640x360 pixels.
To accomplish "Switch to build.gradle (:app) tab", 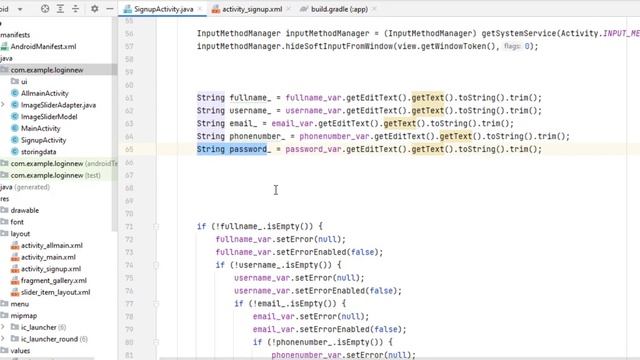I will [x=339, y=9].
